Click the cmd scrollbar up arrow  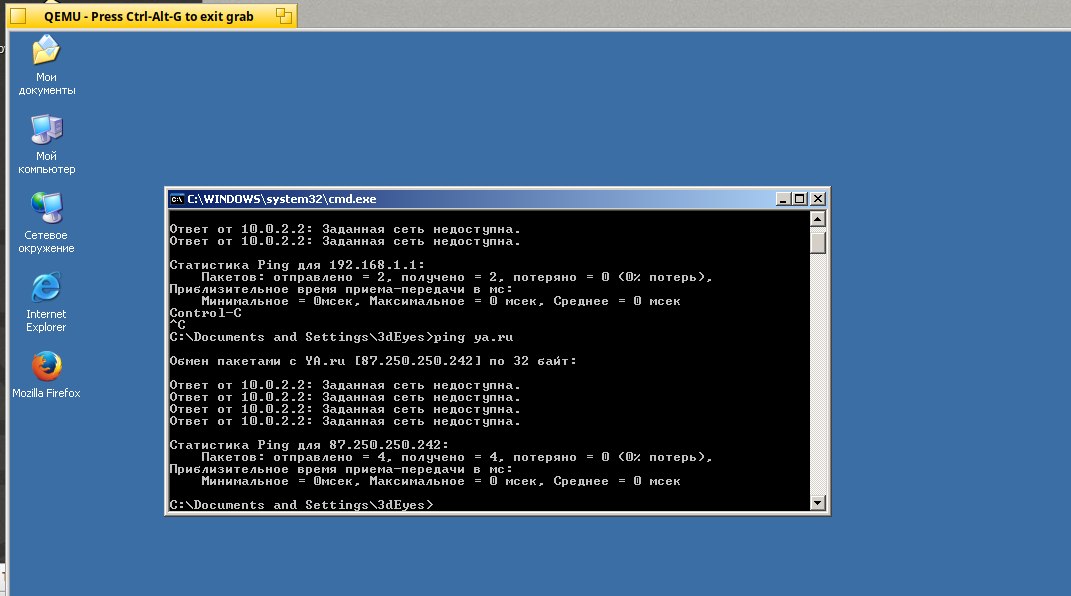[818, 218]
